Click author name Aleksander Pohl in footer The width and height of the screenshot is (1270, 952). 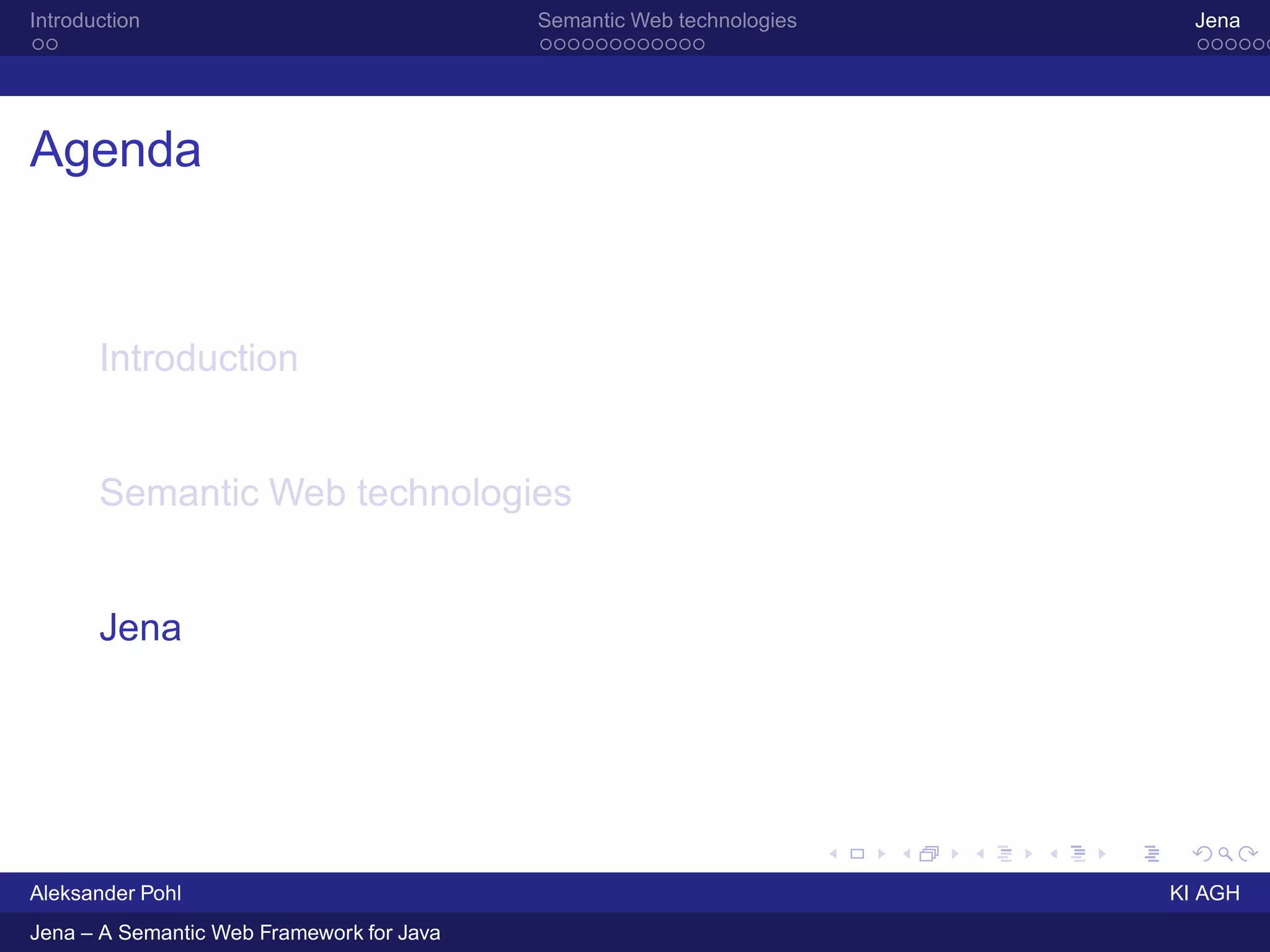pos(105,893)
